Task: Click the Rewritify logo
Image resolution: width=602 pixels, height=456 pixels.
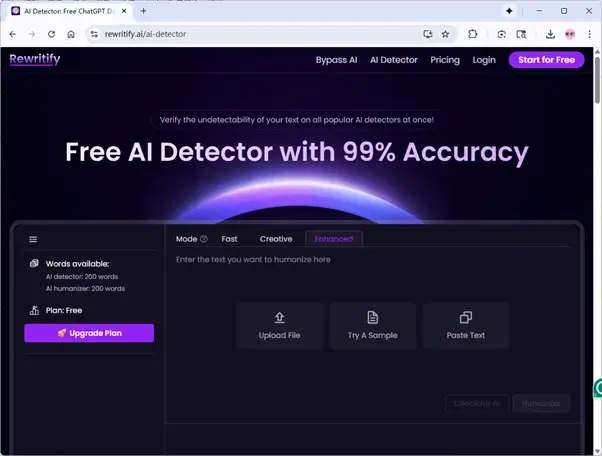Action: 35,59
